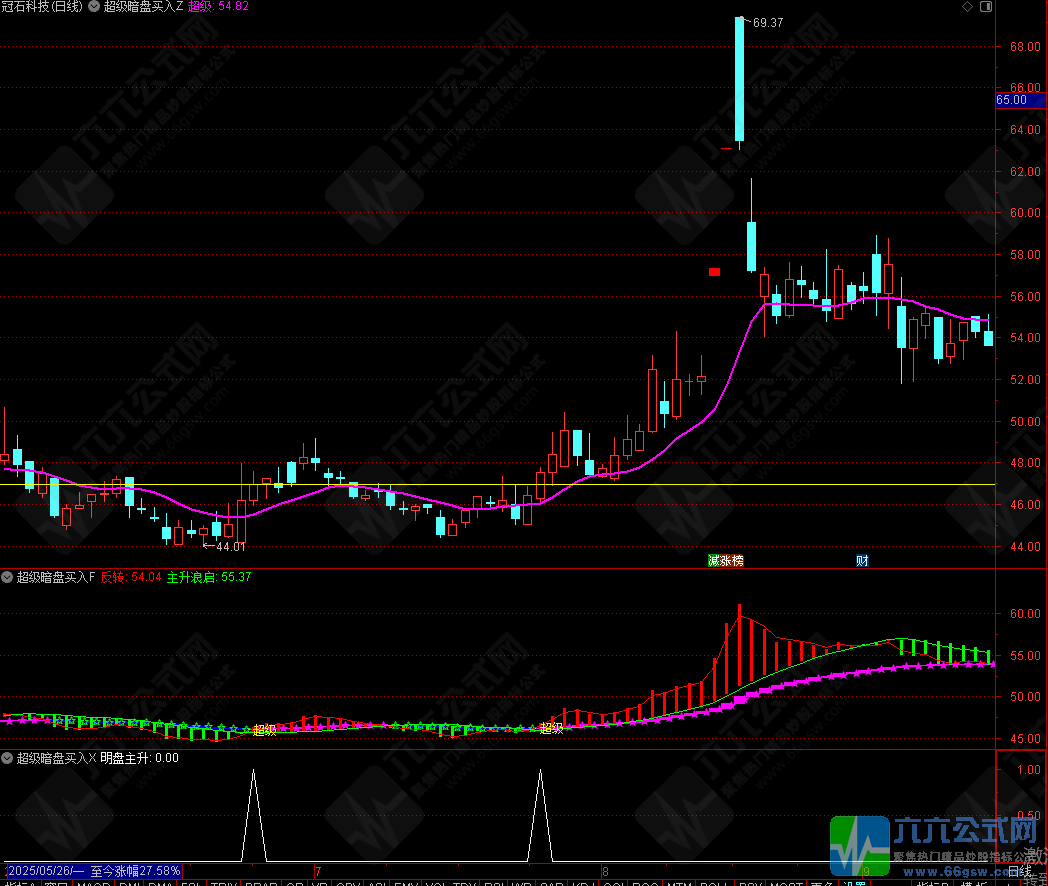Viewport: 1048px width, 886px height.
Task: Open the 设置 settings tab
Action: (853, 883)
